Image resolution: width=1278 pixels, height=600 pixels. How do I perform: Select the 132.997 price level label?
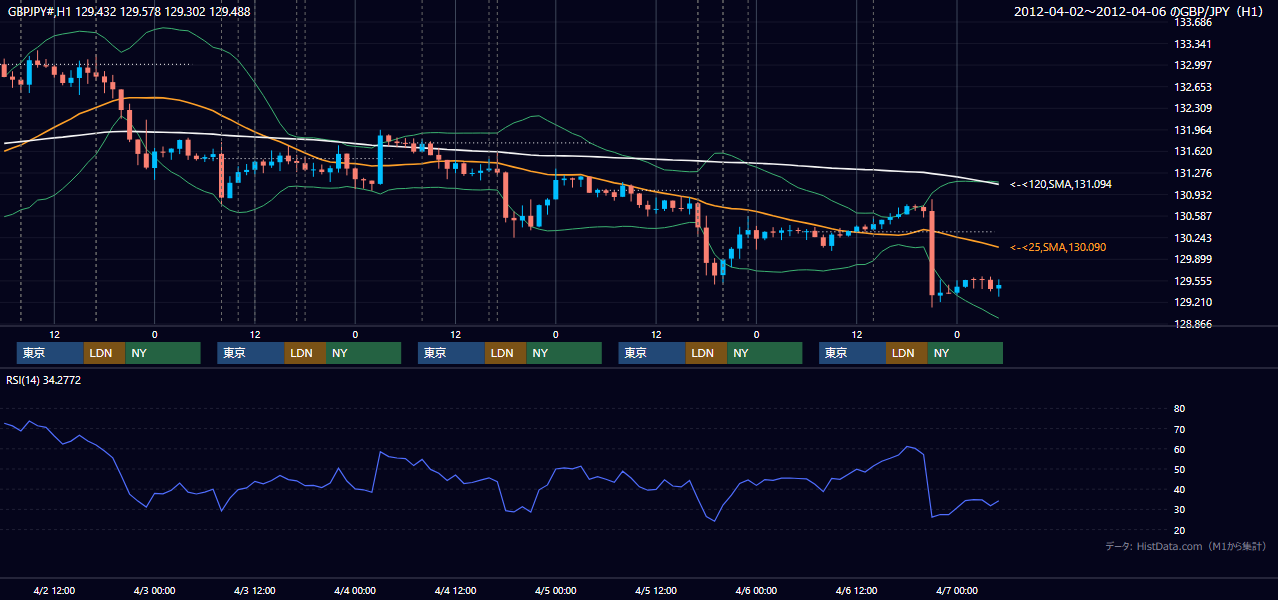(1194, 66)
